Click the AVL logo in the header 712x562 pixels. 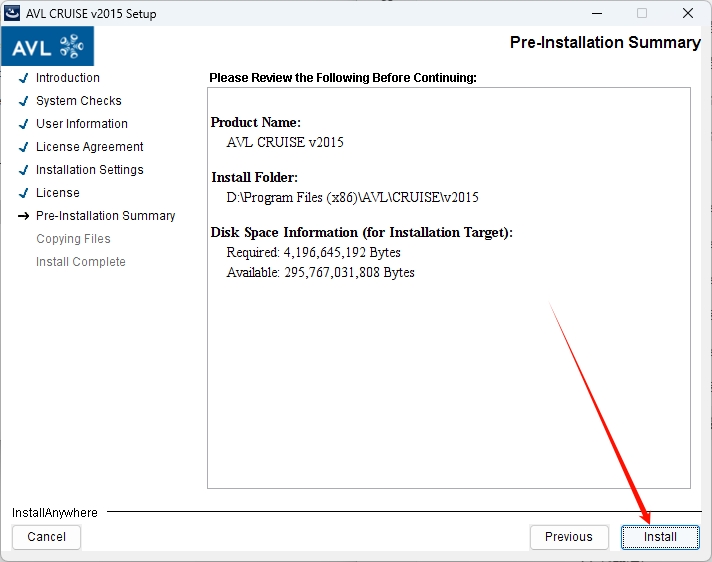coord(48,47)
